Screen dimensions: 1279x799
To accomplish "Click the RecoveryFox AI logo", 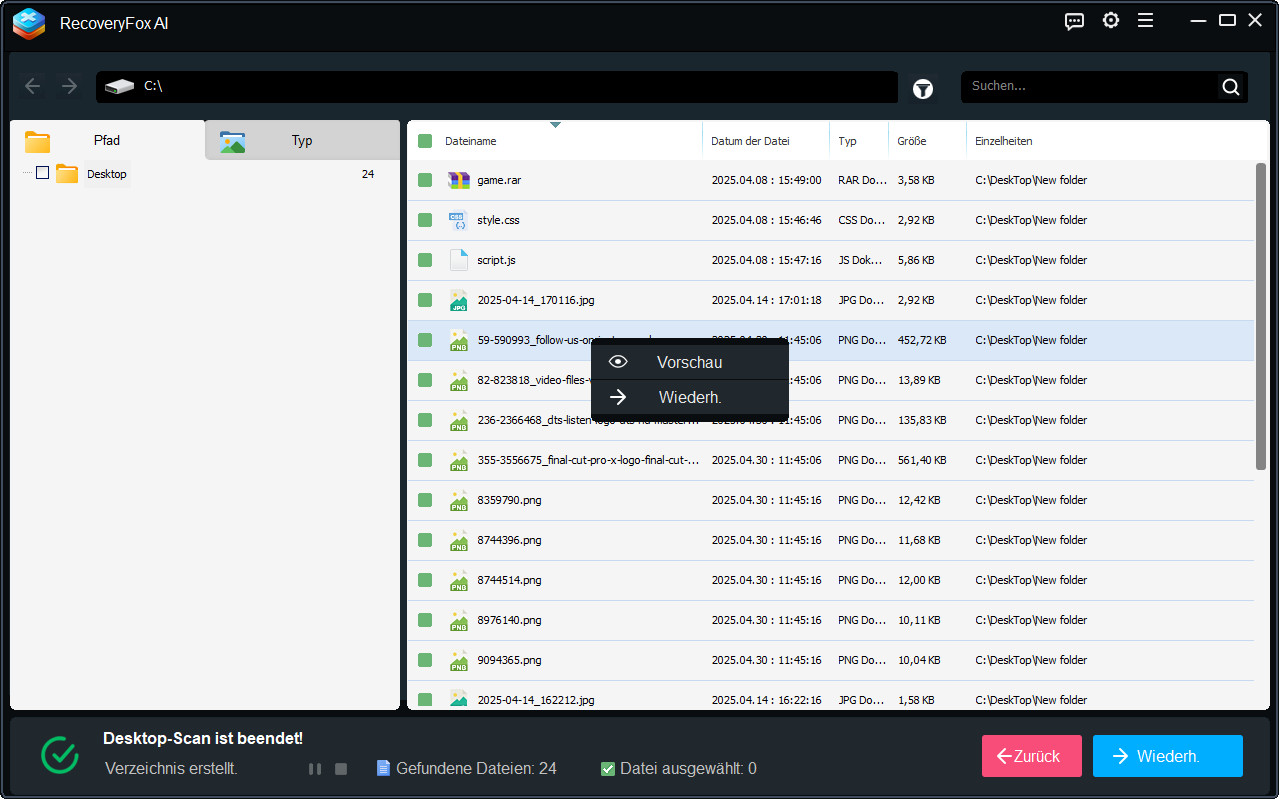I will click(29, 23).
